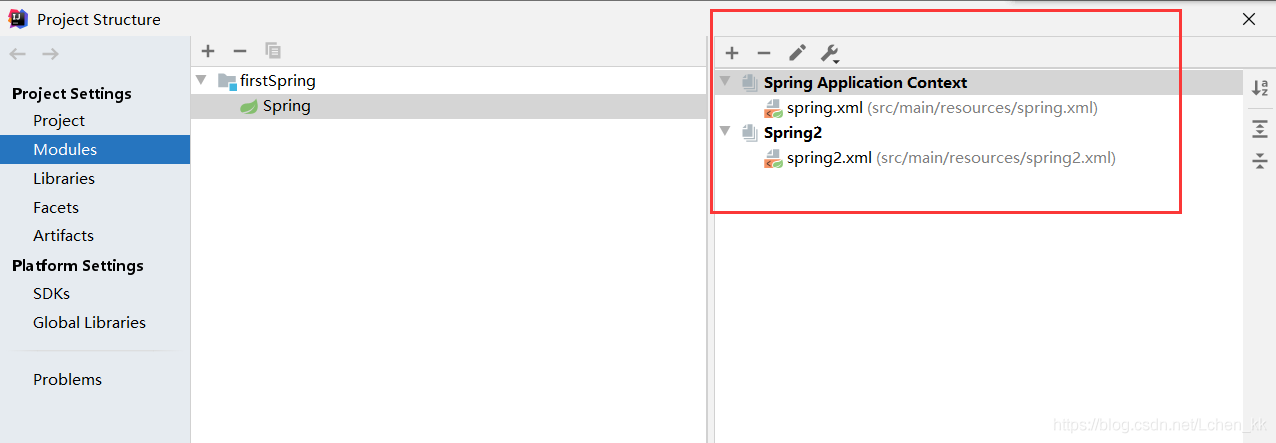Sort alphabetically with the a-z icon
The width and height of the screenshot is (1276, 443).
[x=1260, y=88]
